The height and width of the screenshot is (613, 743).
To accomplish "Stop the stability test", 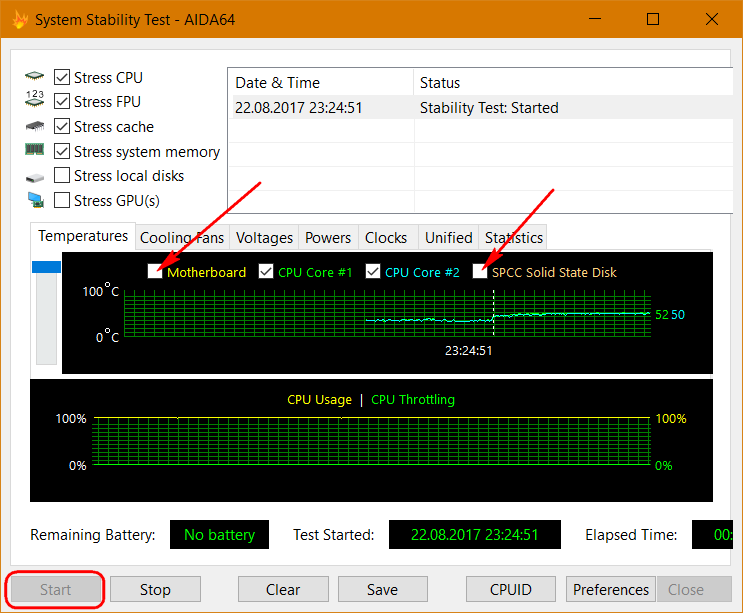I will (155, 590).
